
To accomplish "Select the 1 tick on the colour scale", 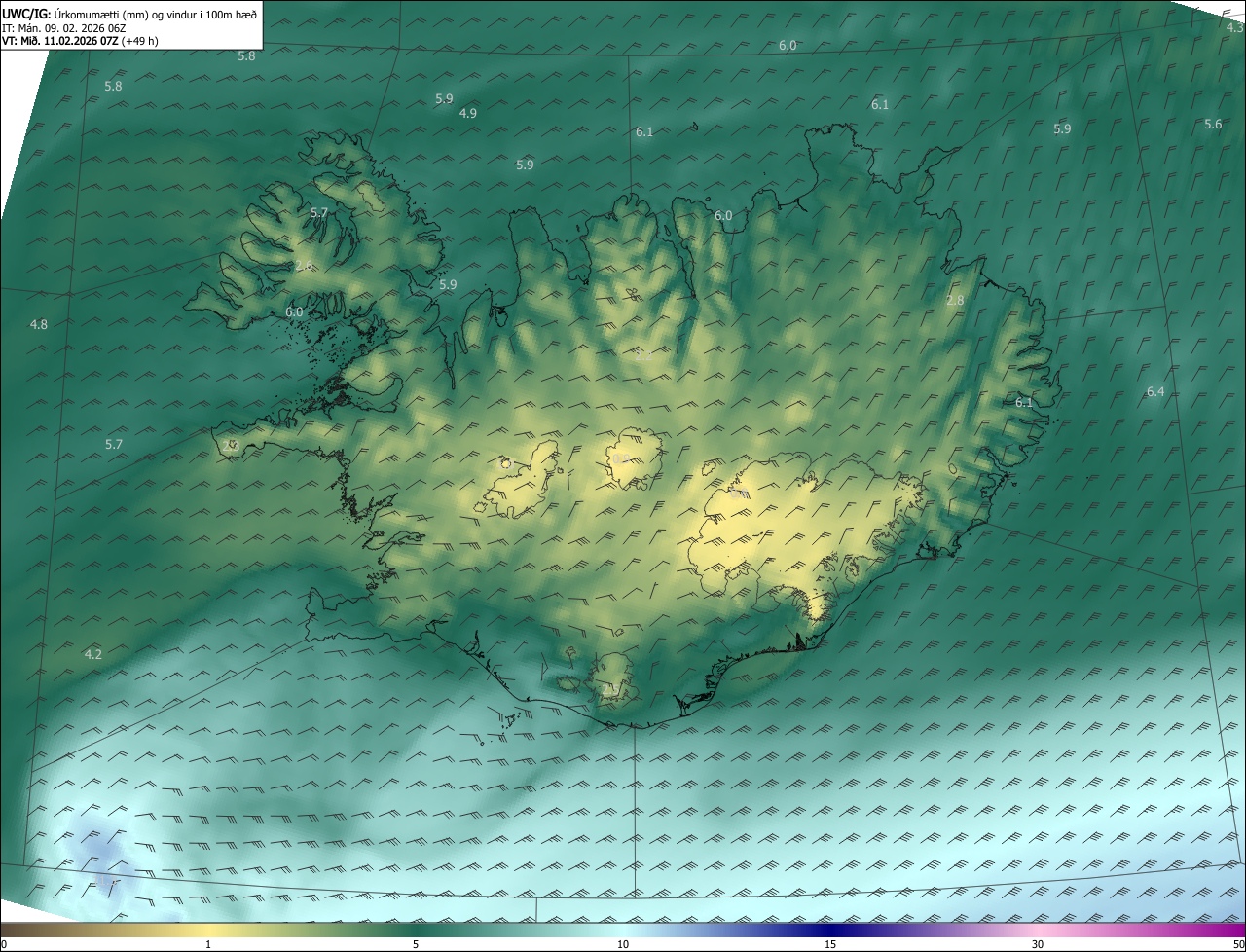I will tap(208, 944).
